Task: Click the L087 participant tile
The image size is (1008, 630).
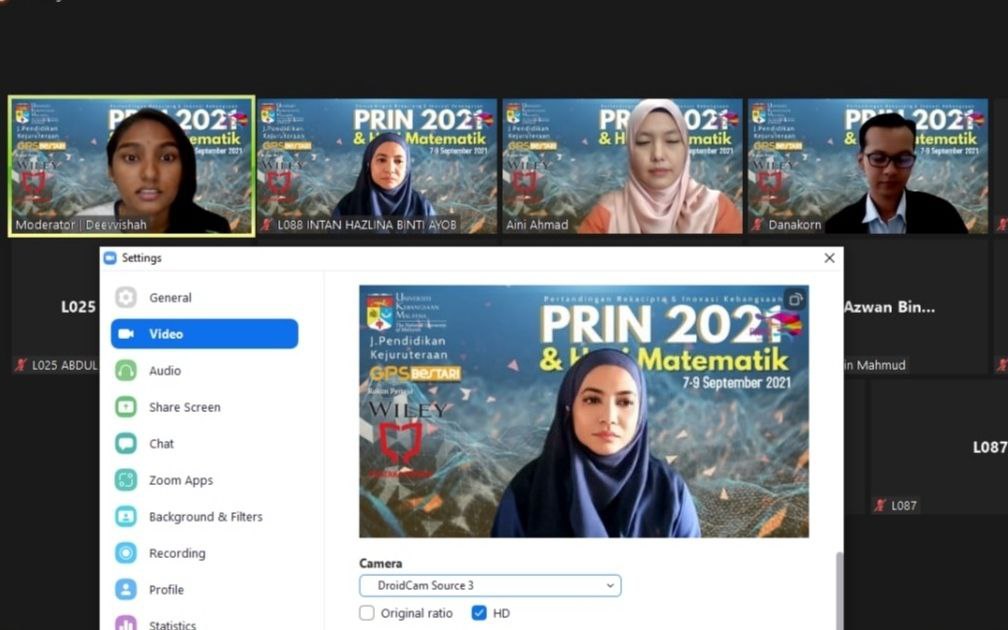Action: click(939, 447)
